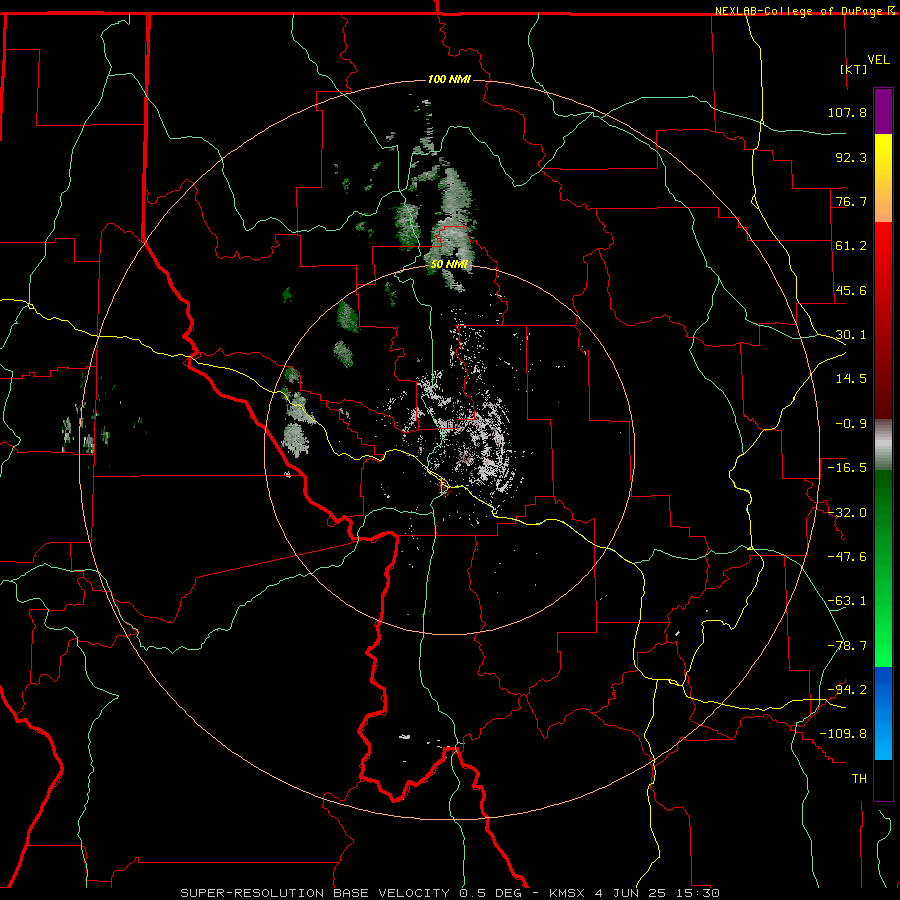Click the -78.7 scale value

[847, 646]
